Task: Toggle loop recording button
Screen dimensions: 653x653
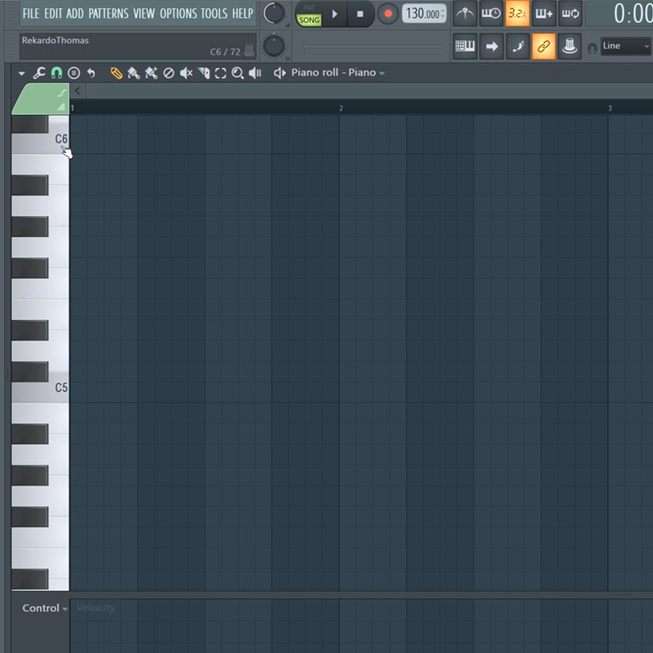Action: pyautogui.click(x=570, y=14)
